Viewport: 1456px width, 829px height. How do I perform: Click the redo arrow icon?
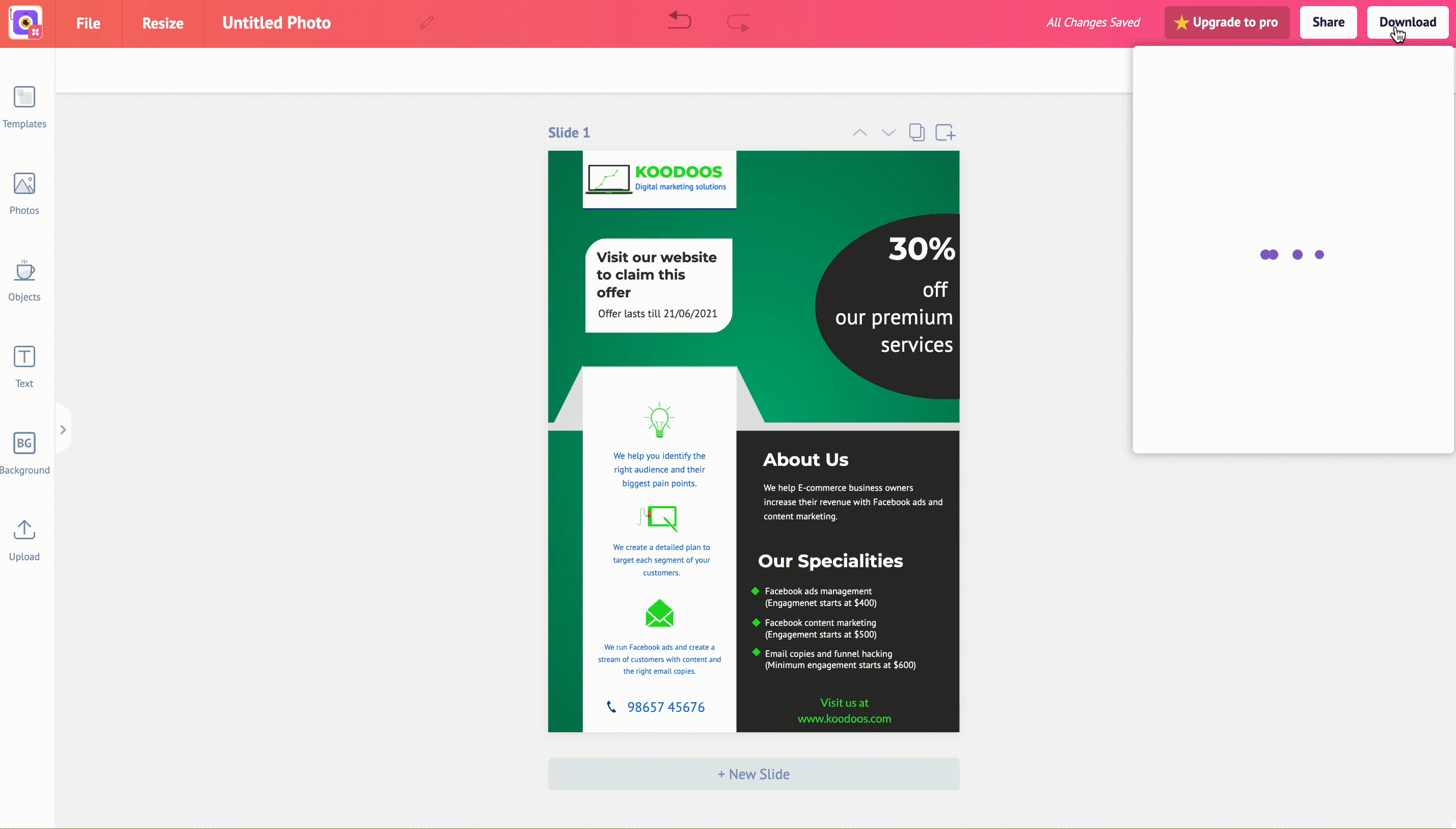coord(739,22)
